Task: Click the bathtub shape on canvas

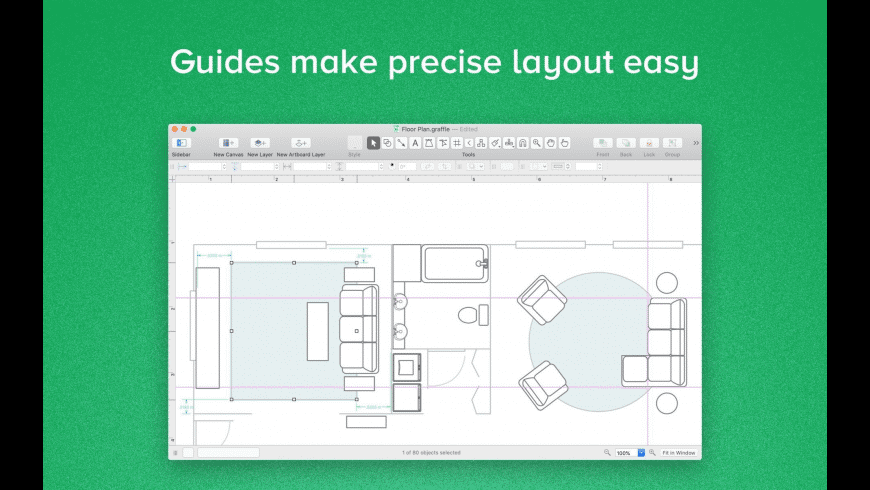Action: [455, 264]
